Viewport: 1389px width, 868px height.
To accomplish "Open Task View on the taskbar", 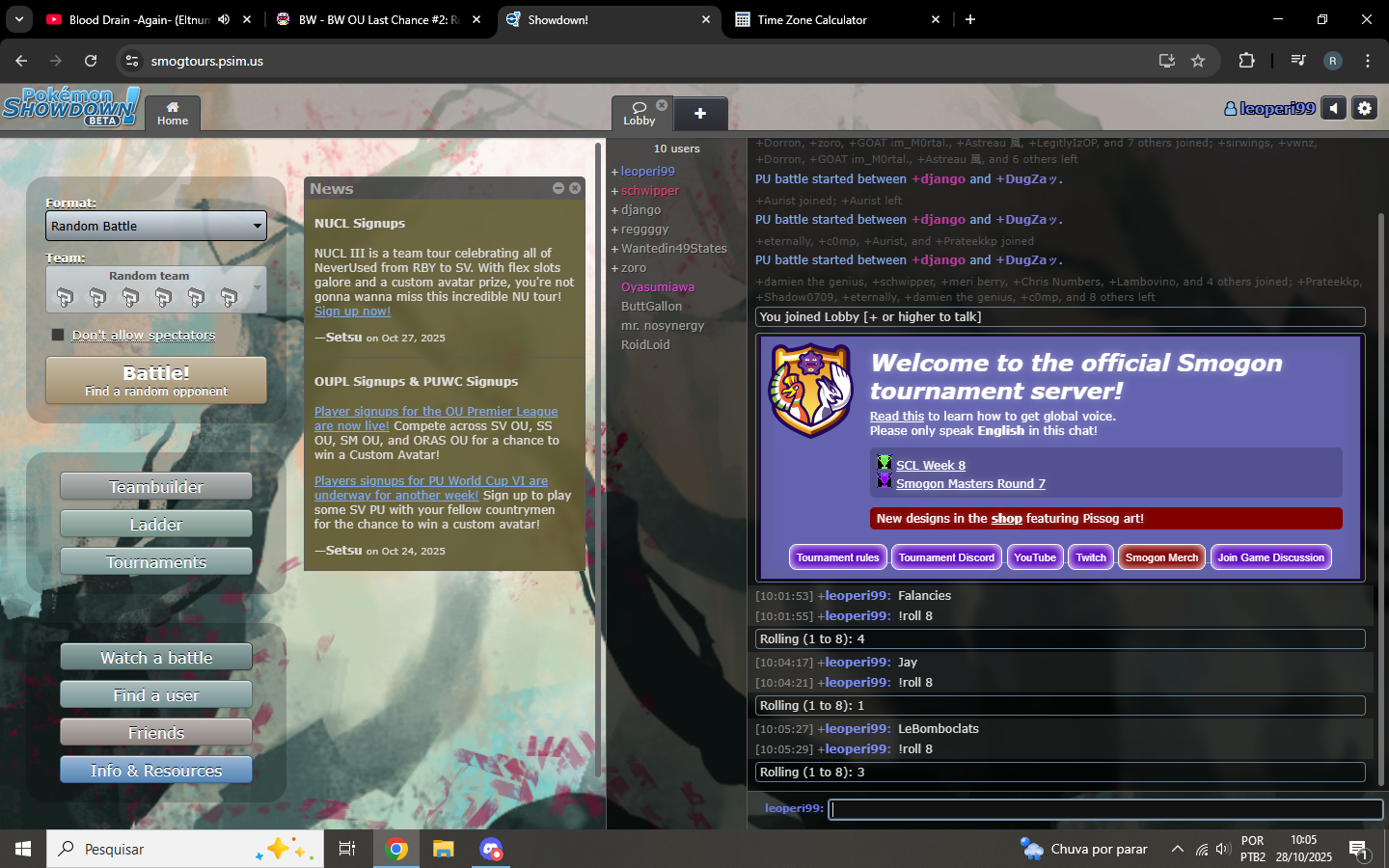I will (x=347, y=849).
